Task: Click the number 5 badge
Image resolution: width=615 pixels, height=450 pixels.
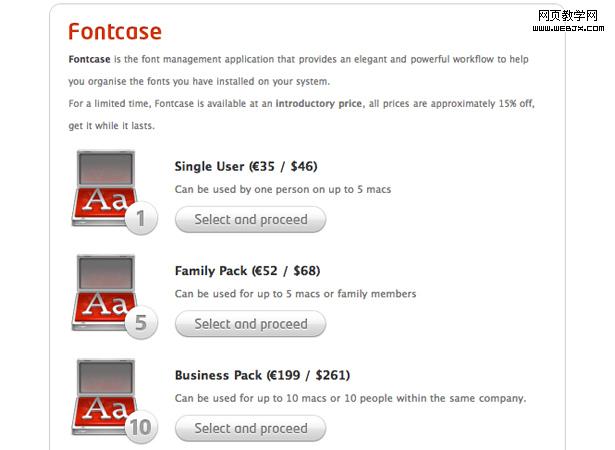Action: [x=141, y=324]
